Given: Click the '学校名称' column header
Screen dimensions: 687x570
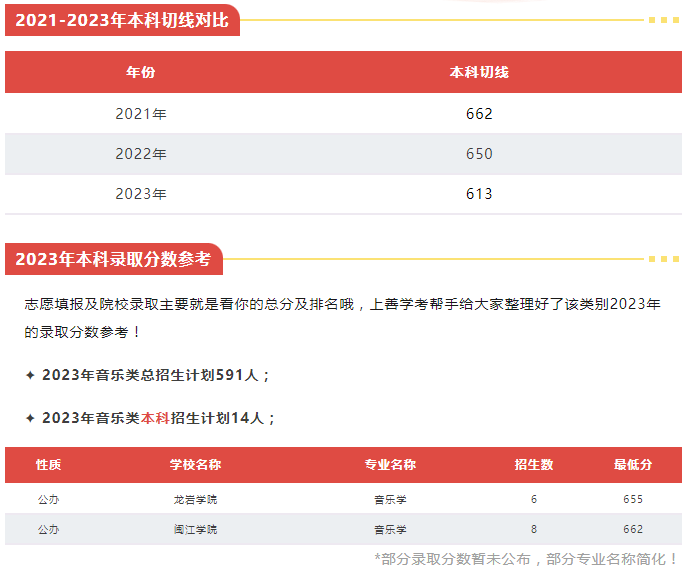Looking at the screenshot, I should point(195,465).
